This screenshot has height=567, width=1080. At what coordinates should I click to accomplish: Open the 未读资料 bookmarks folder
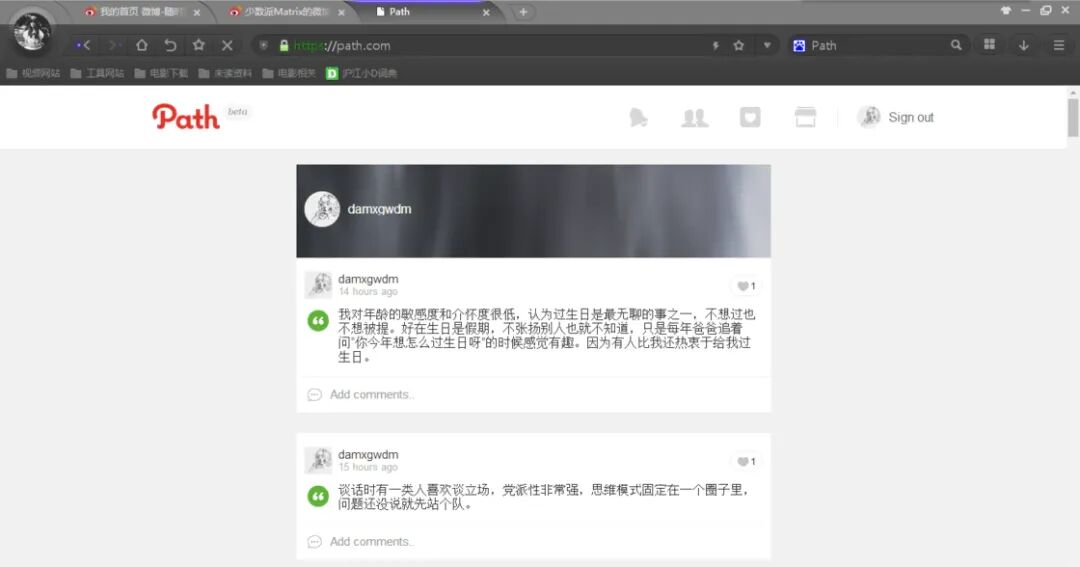(x=226, y=73)
